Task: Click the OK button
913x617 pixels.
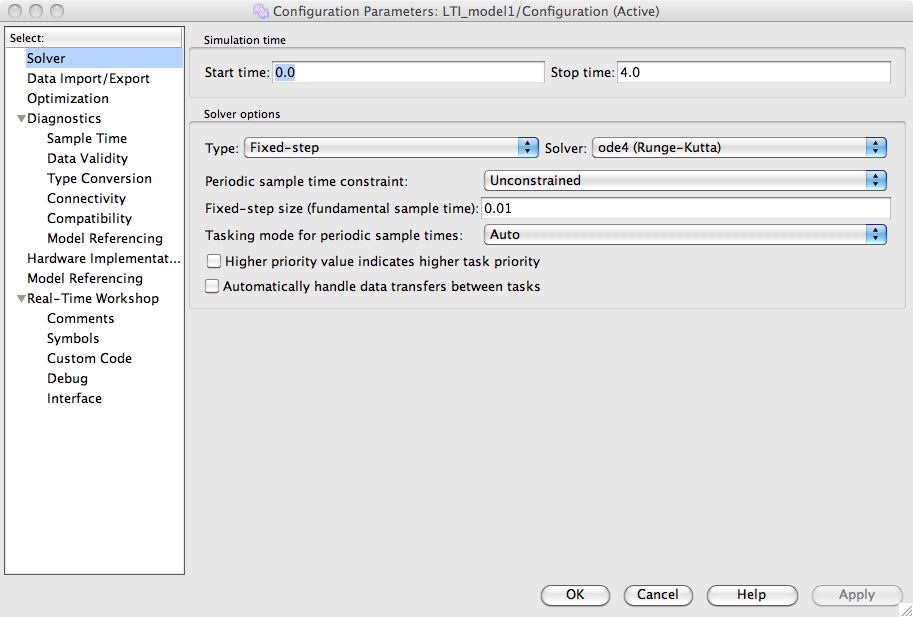Action: [x=575, y=595]
